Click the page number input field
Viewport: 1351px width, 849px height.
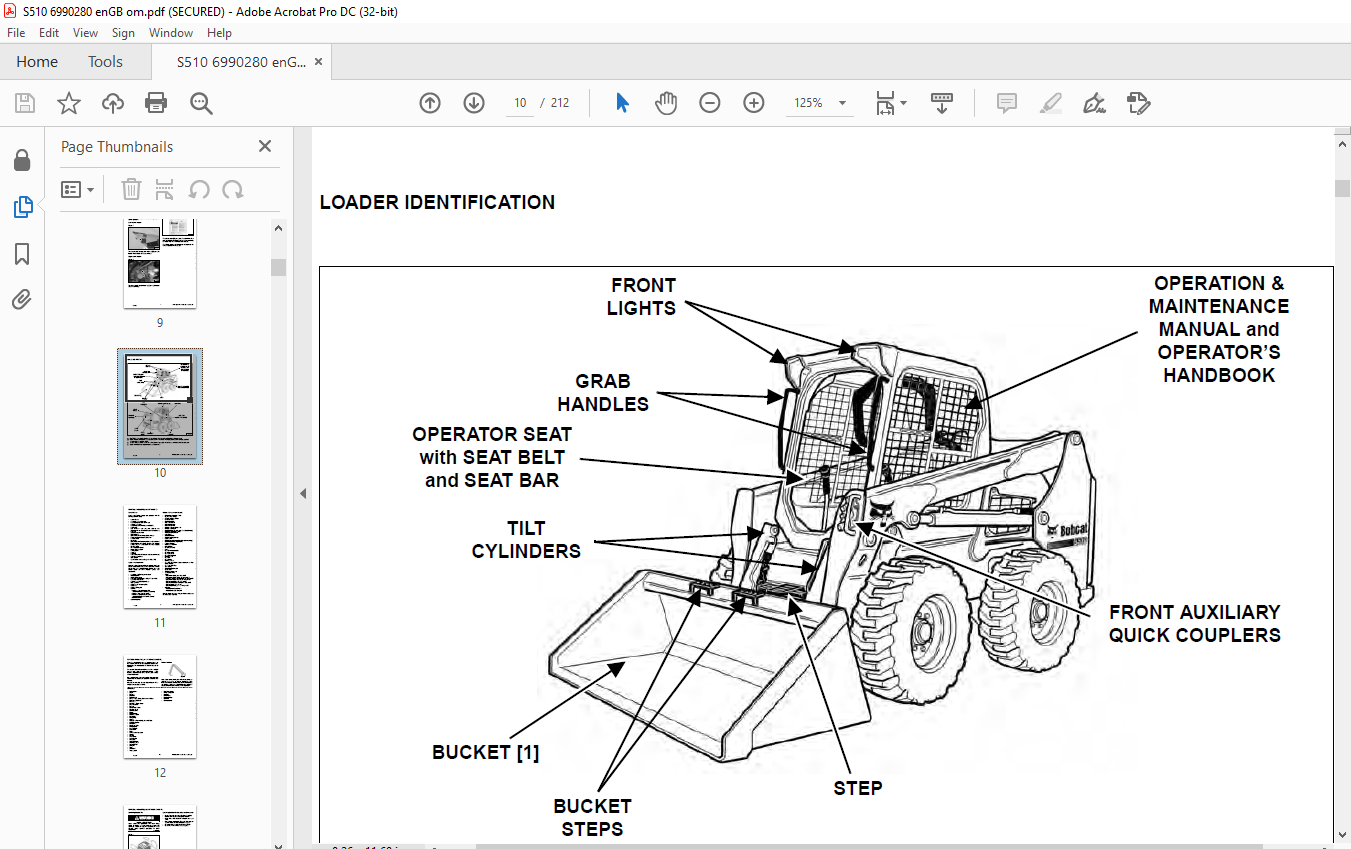click(x=520, y=103)
